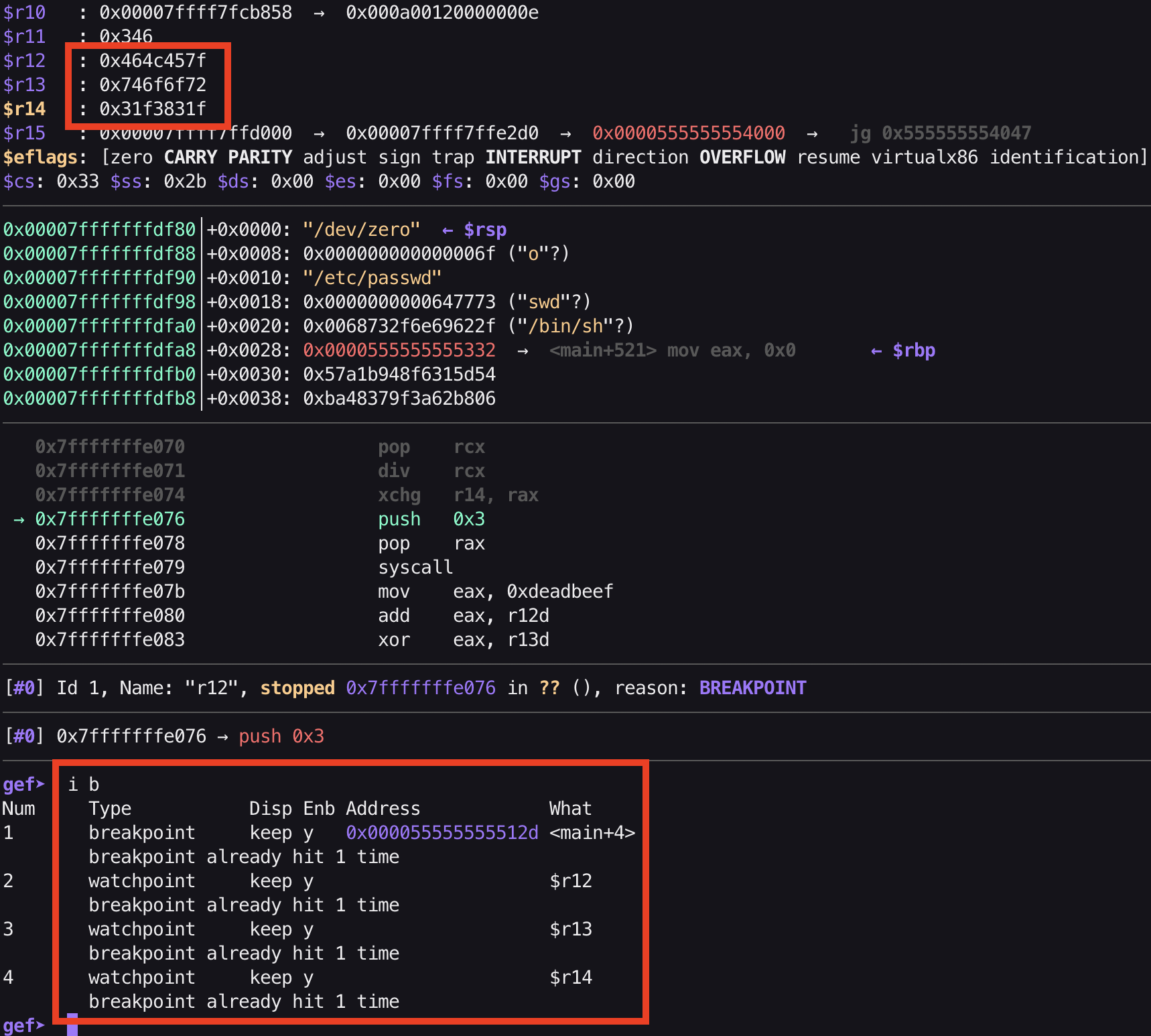The width and height of the screenshot is (1151, 1036).
Task: Click the INTERRUPT flag indicator
Action: (x=533, y=157)
